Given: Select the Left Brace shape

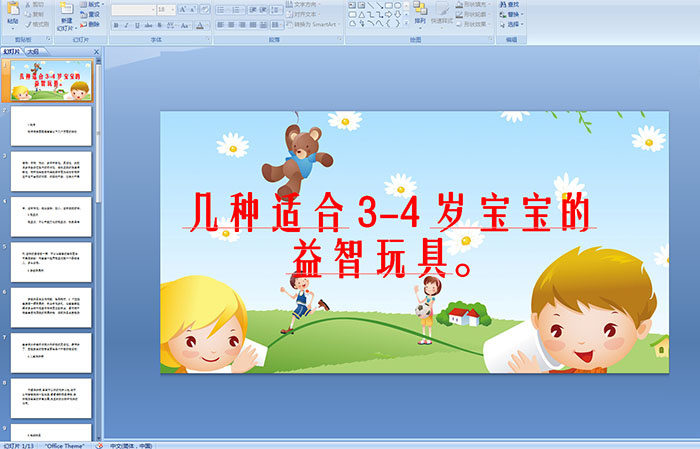Looking at the screenshot, I should (388, 23).
